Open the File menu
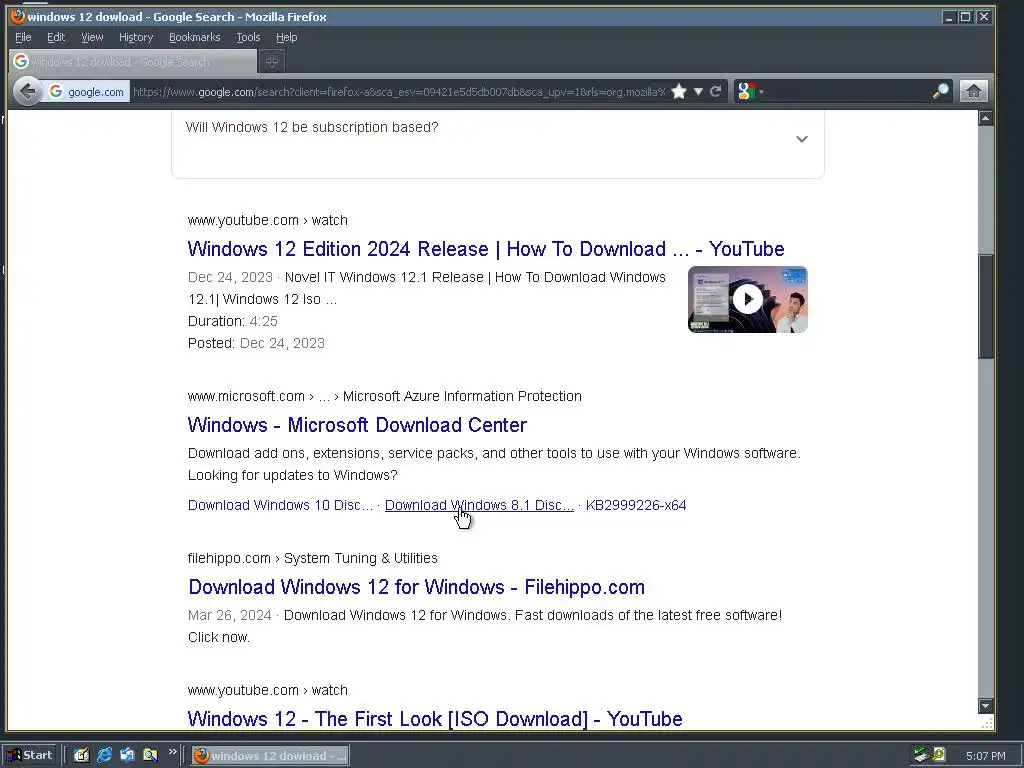1024x768 pixels. click(x=23, y=37)
